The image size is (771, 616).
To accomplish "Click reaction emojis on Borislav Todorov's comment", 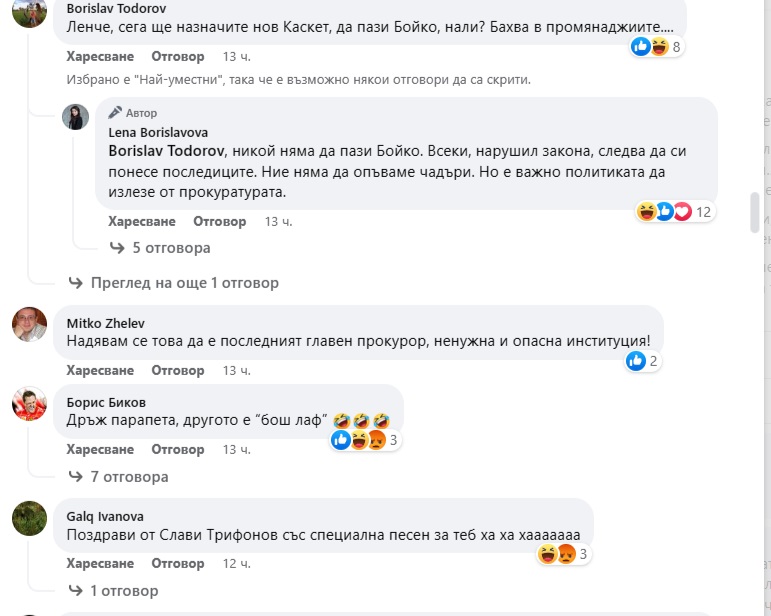I will click(650, 47).
